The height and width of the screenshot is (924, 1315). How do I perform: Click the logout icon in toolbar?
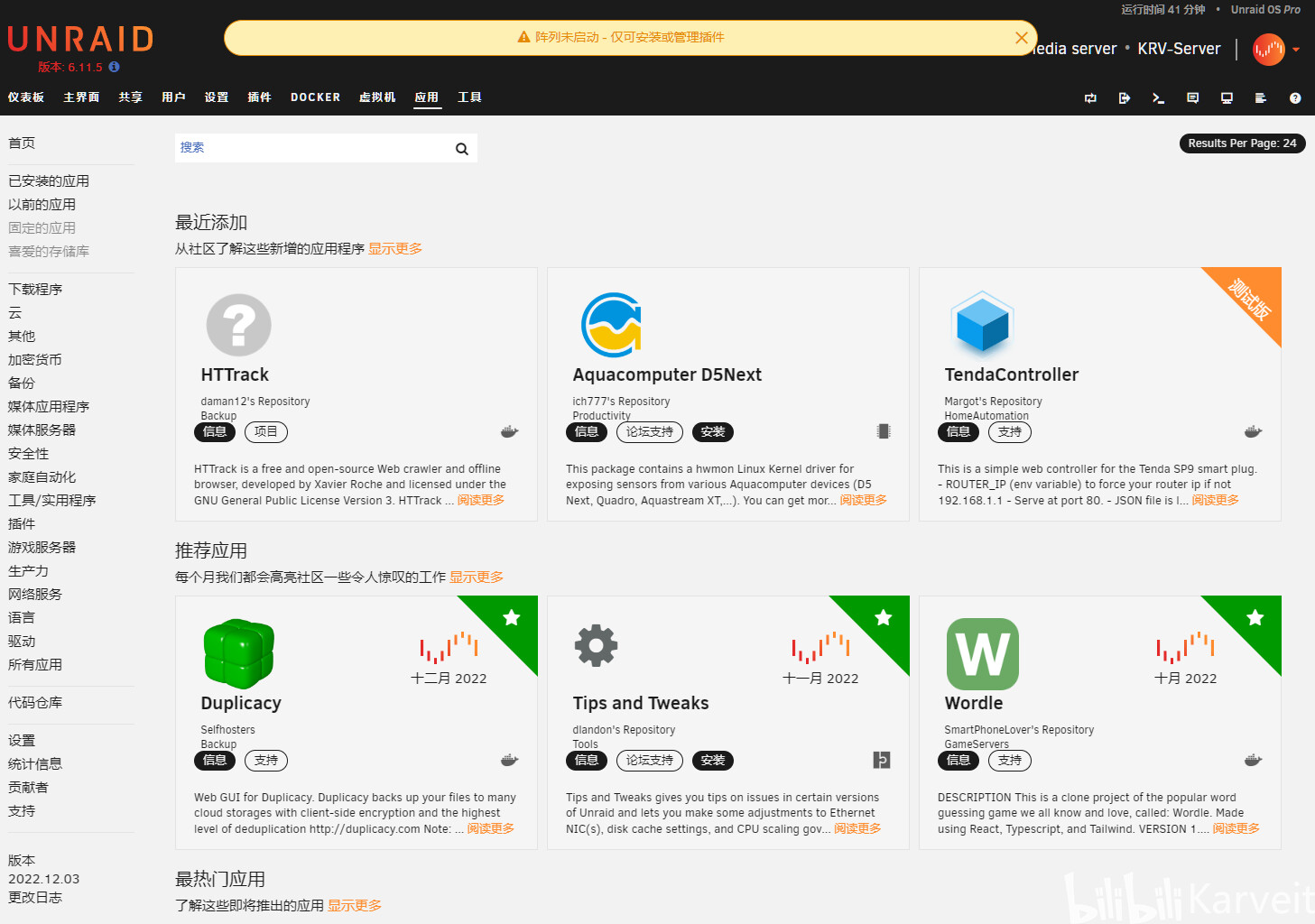click(x=1125, y=98)
